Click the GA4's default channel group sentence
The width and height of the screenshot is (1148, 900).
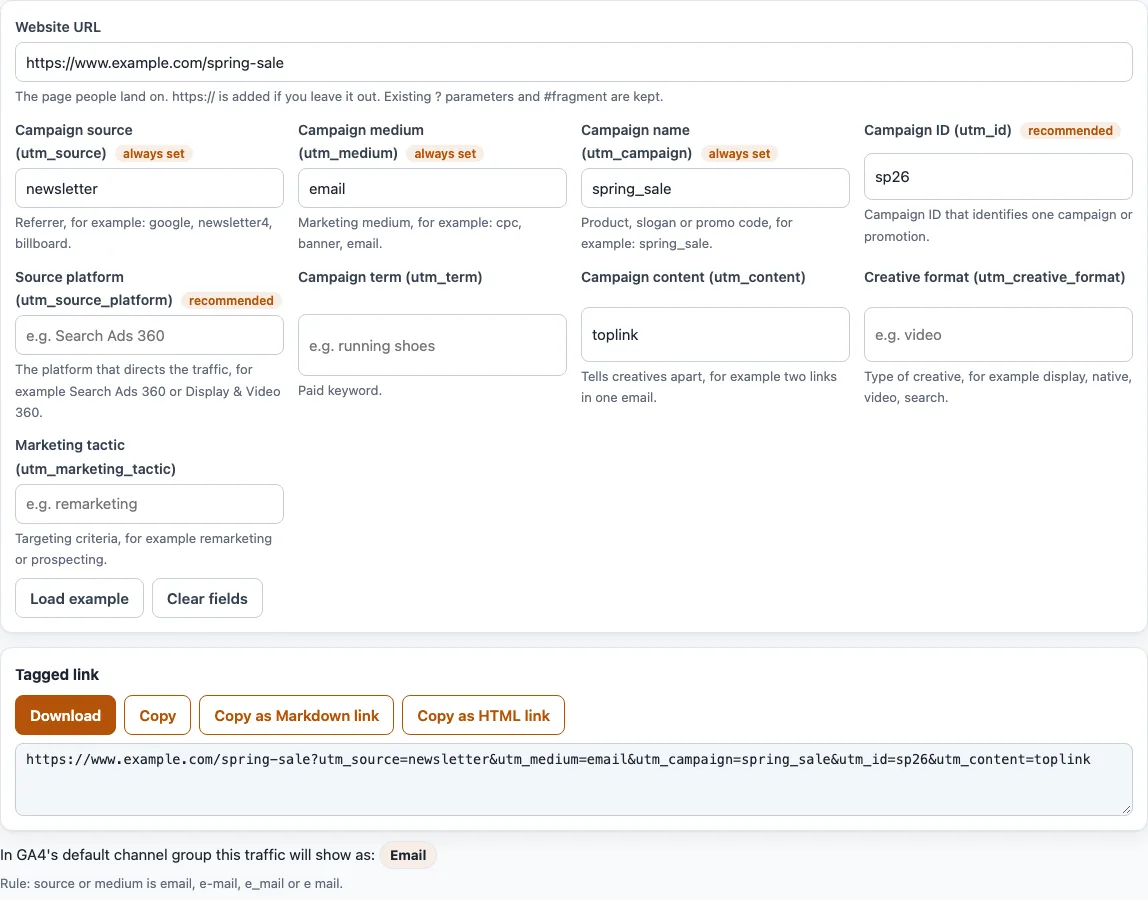point(187,855)
